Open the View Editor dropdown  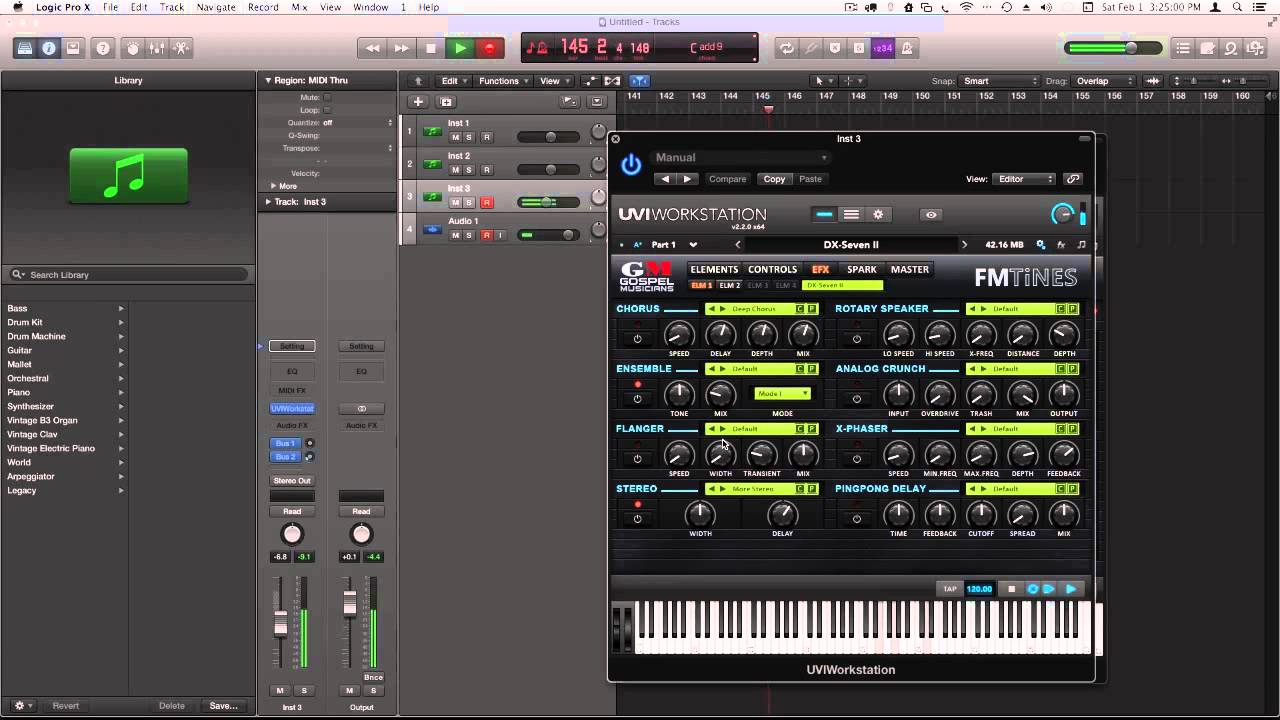tap(1024, 179)
